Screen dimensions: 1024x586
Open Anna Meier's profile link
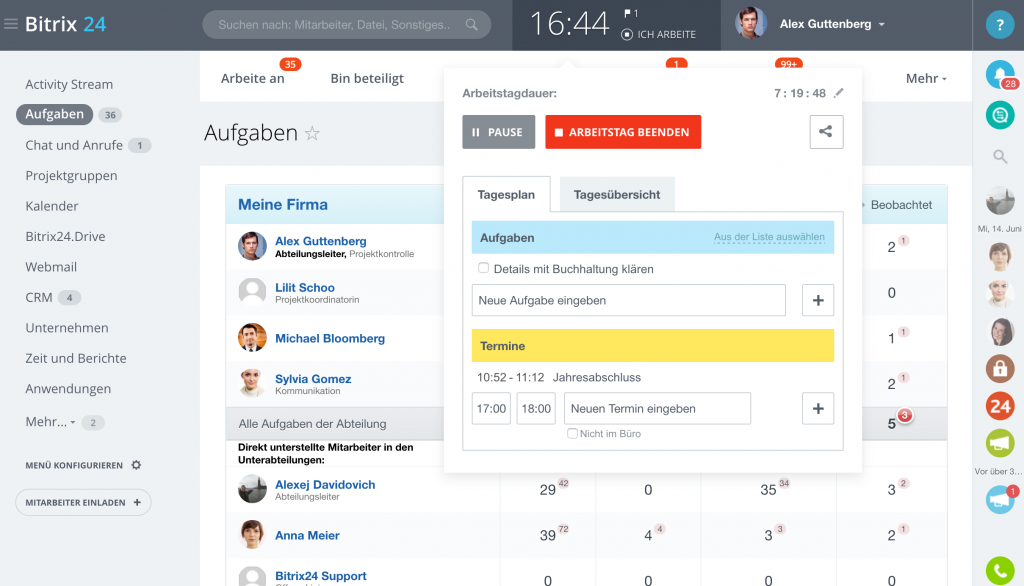point(307,536)
